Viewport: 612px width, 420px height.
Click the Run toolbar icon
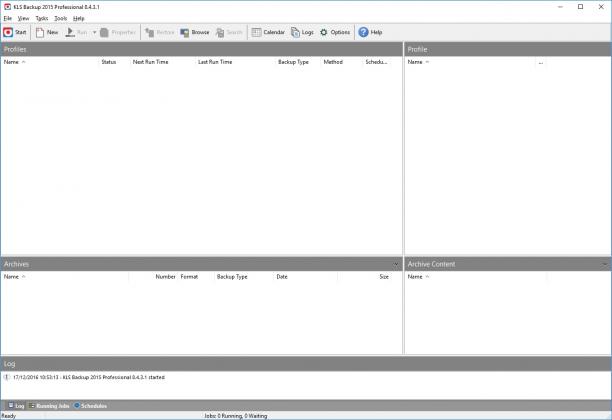(x=70, y=32)
